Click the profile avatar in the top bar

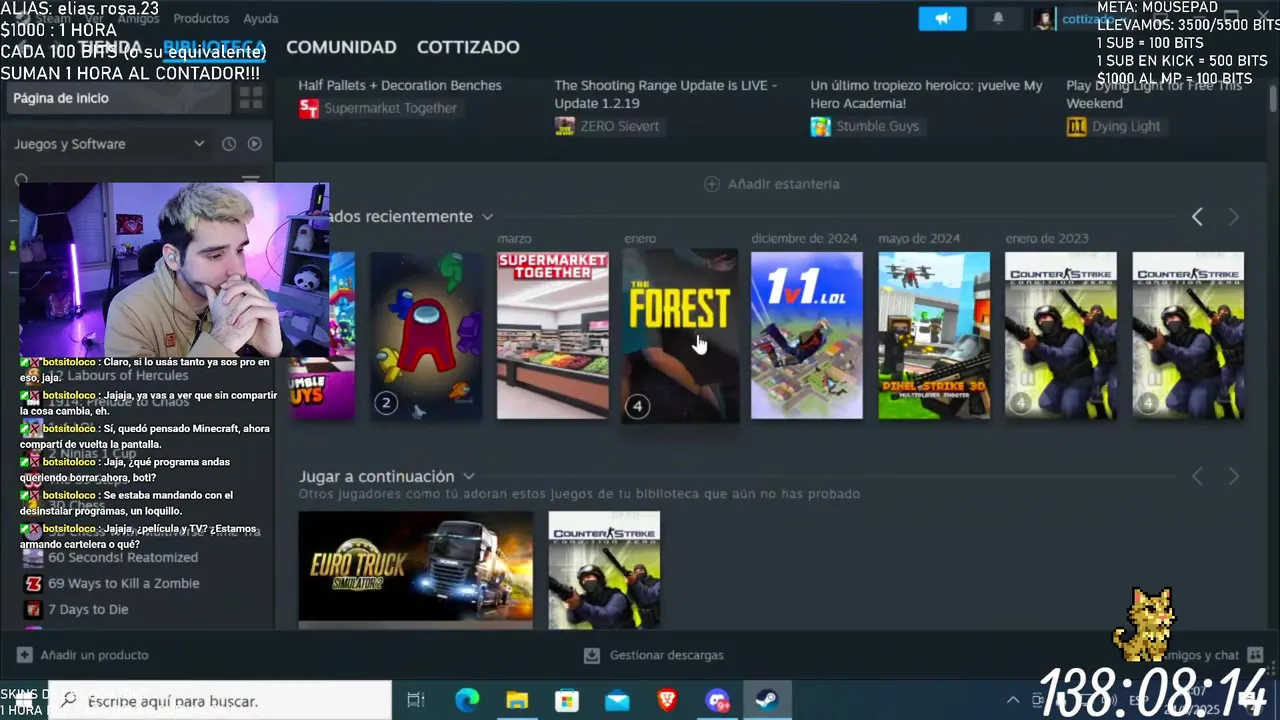pyautogui.click(x=1043, y=19)
